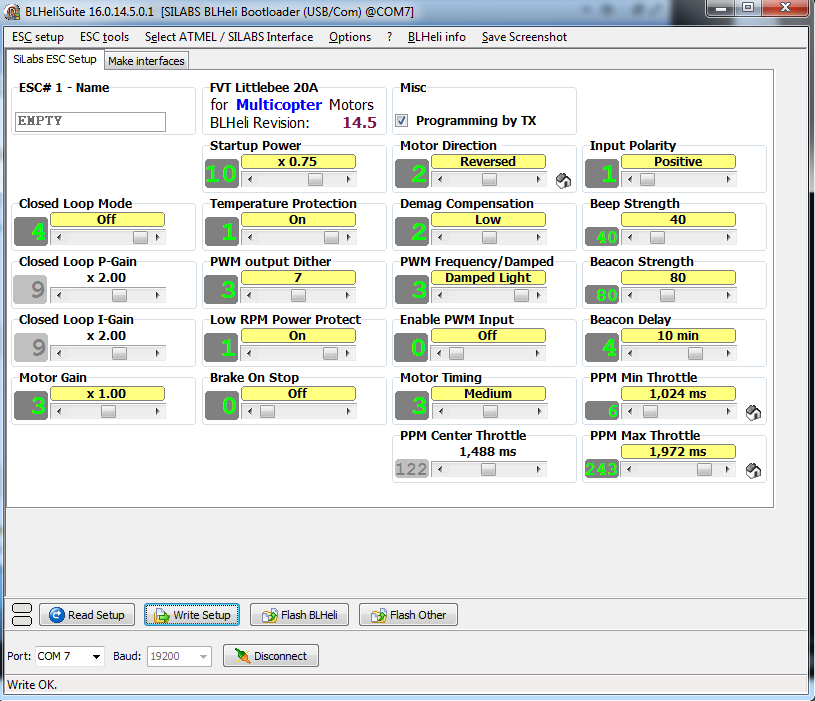Viewport: 815px width, 701px height.
Task: Click PWM output Dither slider right arrow
Action: [348, 295]
